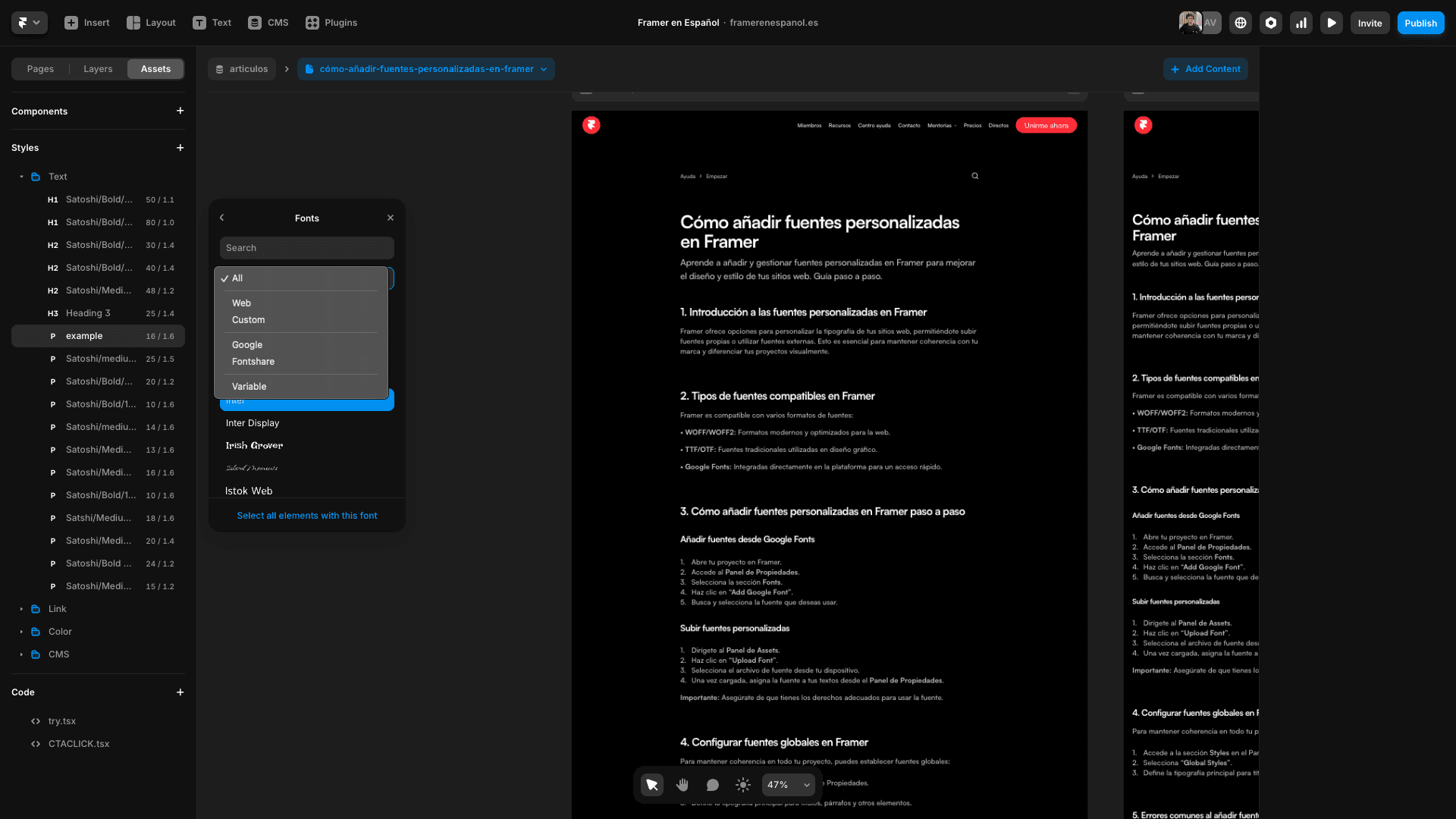
Task: Expand the Color styles folder
Action: [x=21, y=632]
